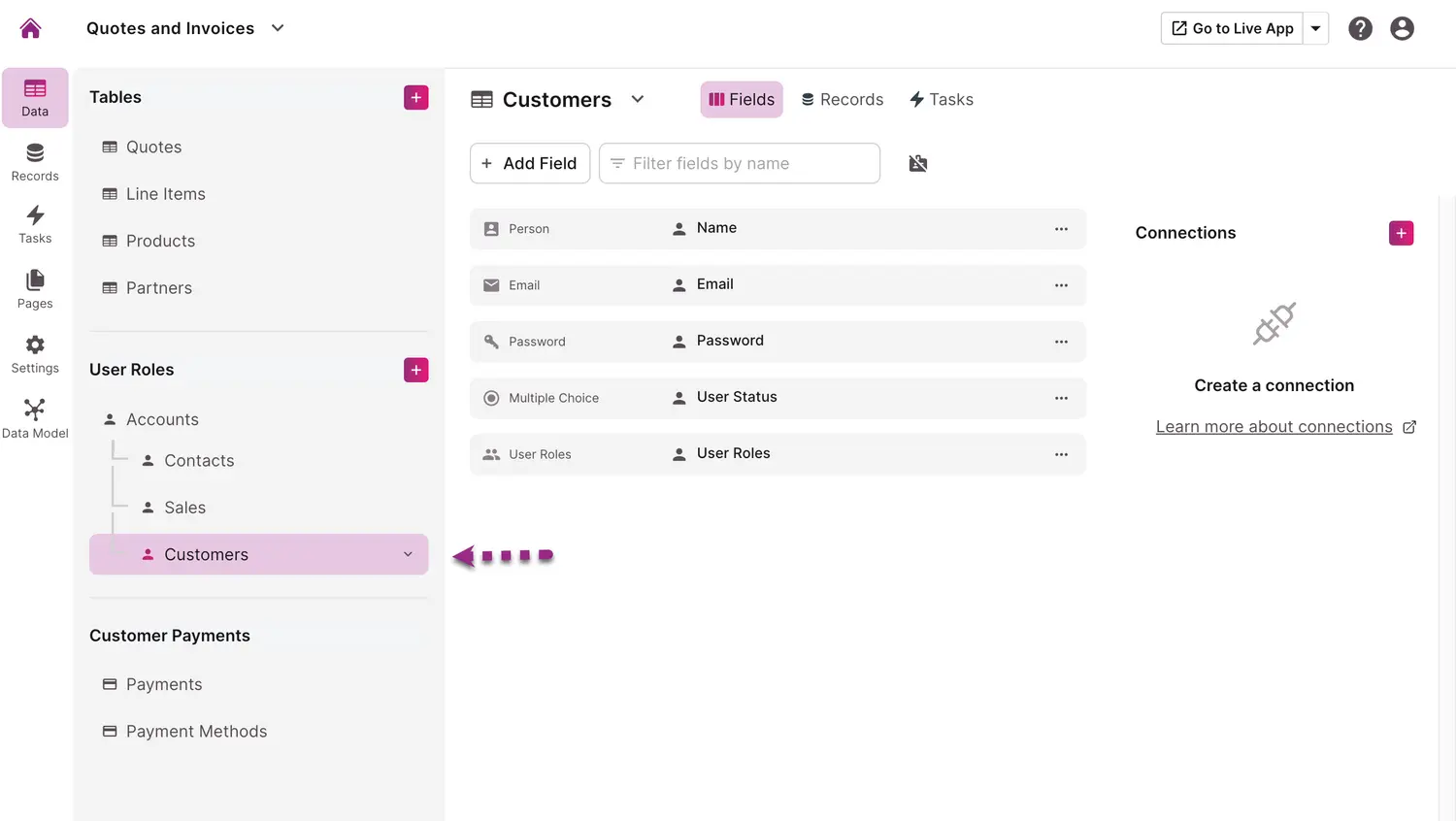Open the Records section in left sidebar
The height and width of the screenshot is (821, 1456).
tap(35, 162)
